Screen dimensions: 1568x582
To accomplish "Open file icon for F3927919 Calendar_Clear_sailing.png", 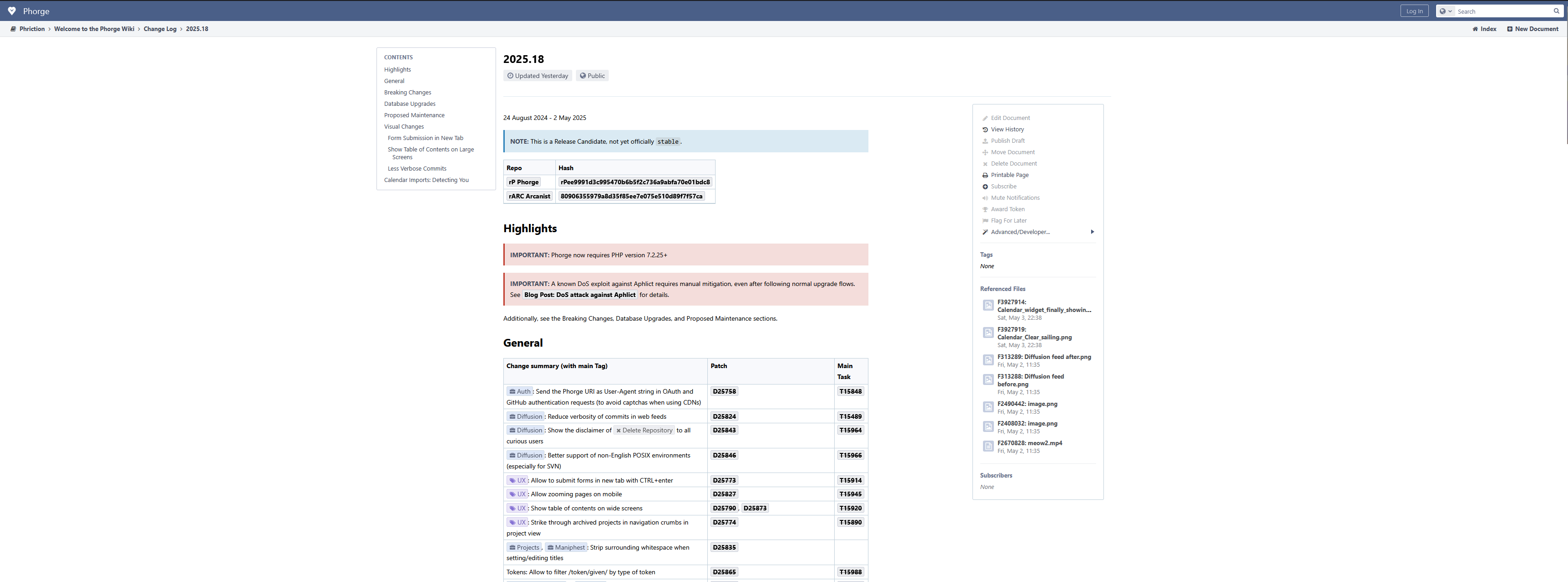I will 988,333.
